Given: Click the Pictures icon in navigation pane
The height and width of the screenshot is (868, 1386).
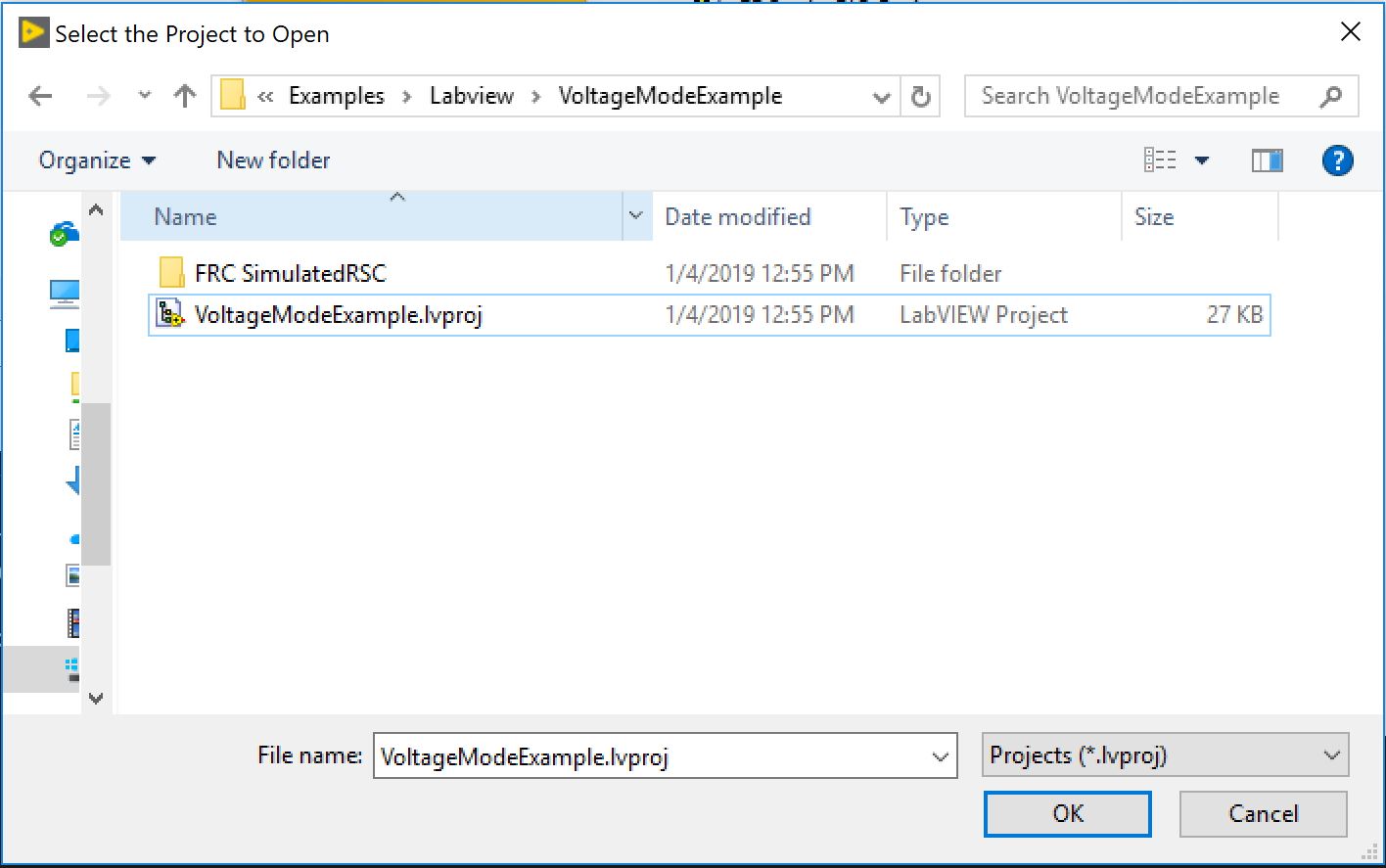Looking at the screenshot, I should [72, 575].
